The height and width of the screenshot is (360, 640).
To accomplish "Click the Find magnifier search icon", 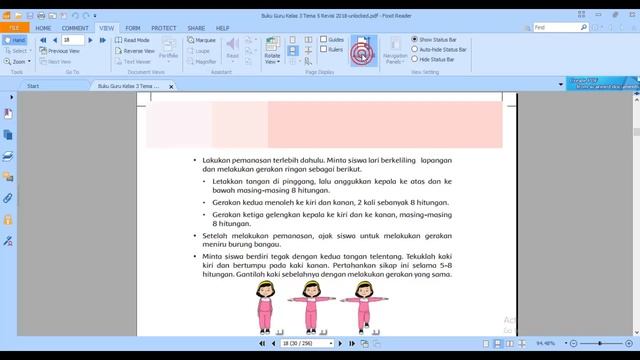I will click(x=584, y=27).
